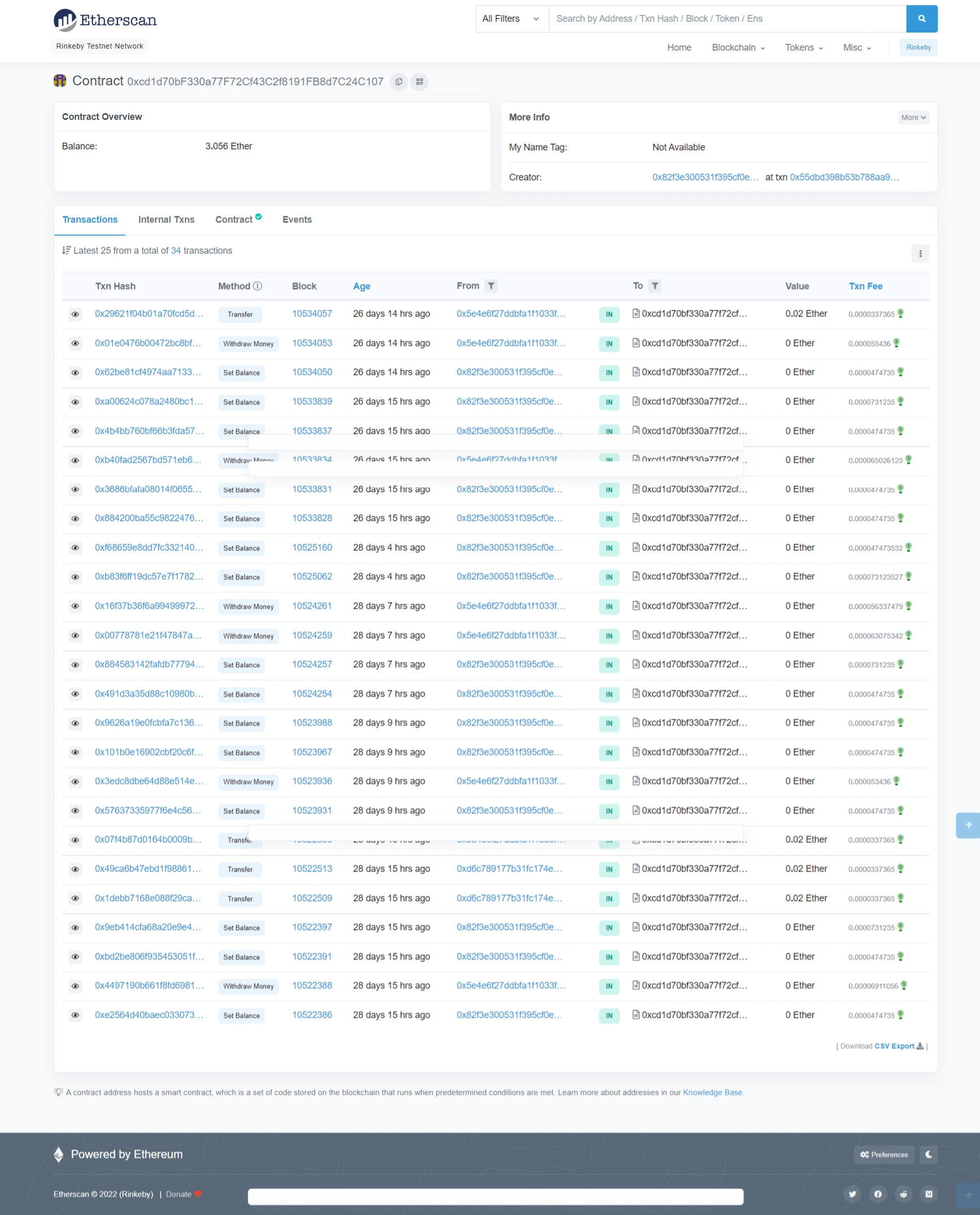Click the contract file icon in the 0xe2564d40baec033073 row
The image size is (980, 1215).
click(x=636, y=1015)
